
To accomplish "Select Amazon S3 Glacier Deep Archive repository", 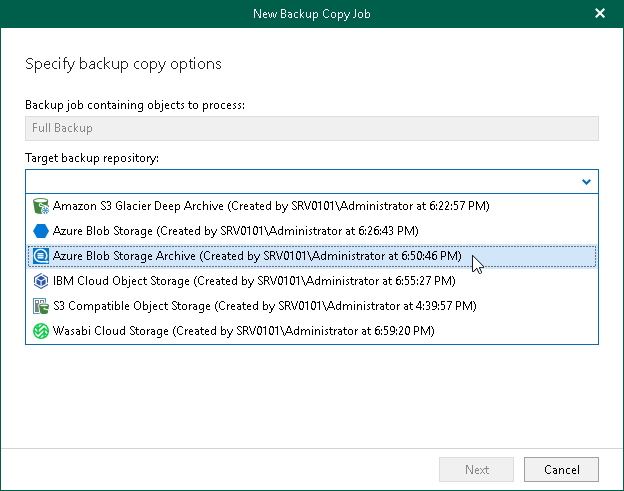I will pos(312,206).
